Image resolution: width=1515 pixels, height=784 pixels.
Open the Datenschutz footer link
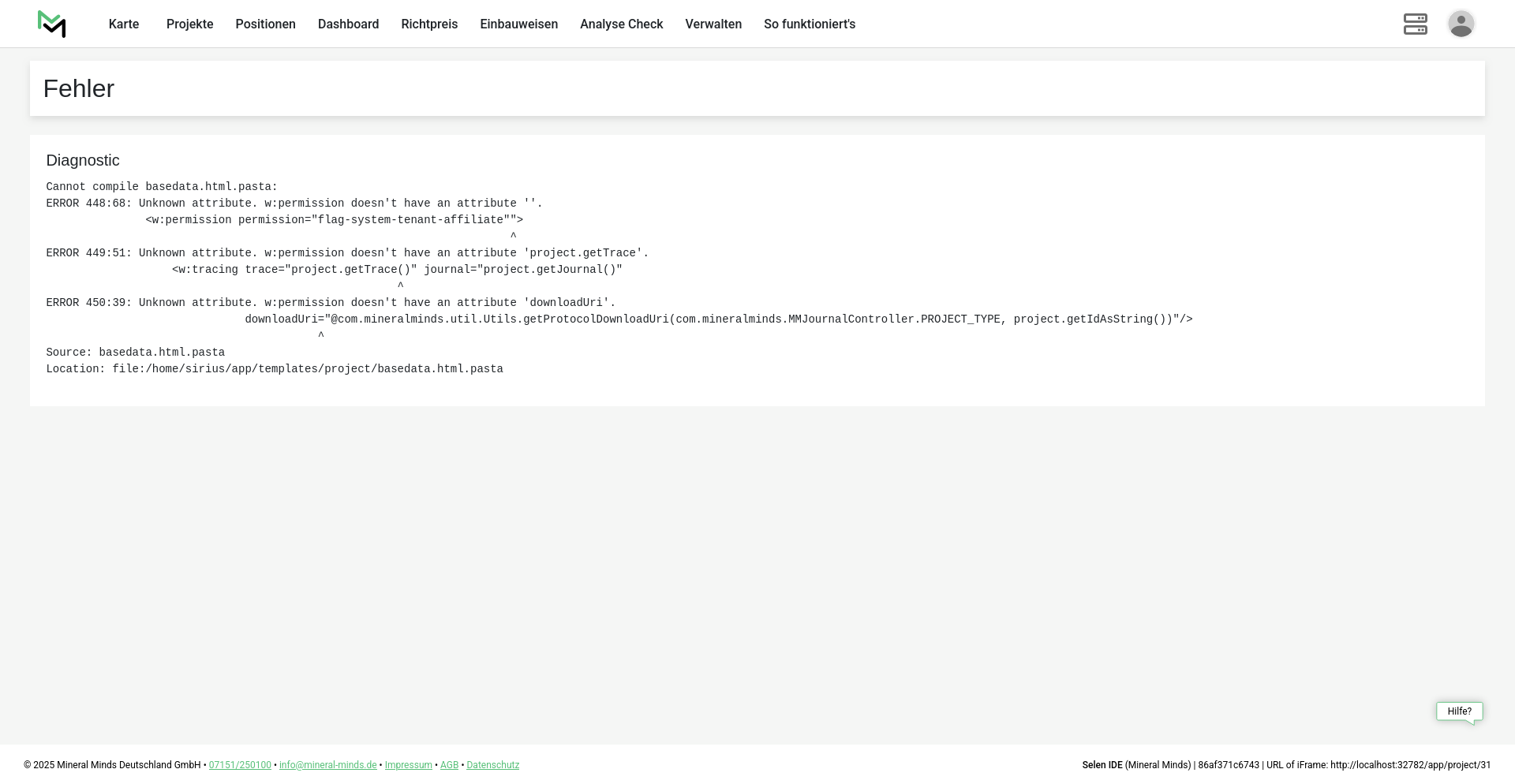[492, 765]
